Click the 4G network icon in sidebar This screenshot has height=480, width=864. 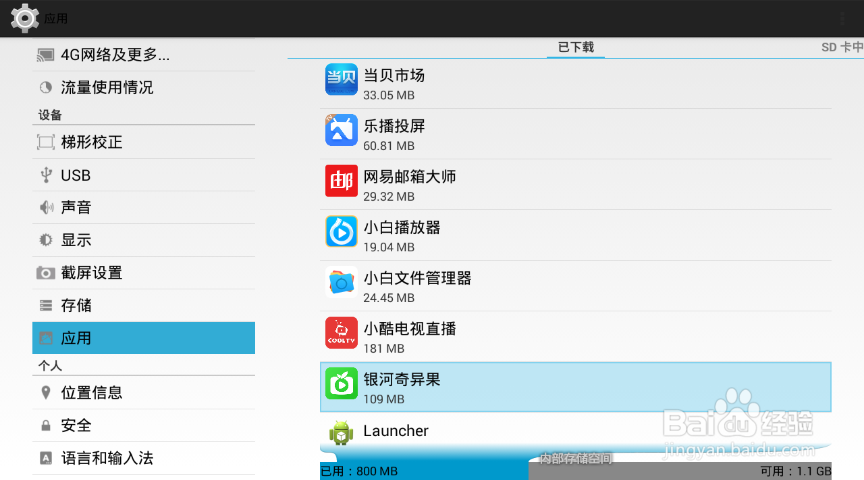tap(45, 55)
